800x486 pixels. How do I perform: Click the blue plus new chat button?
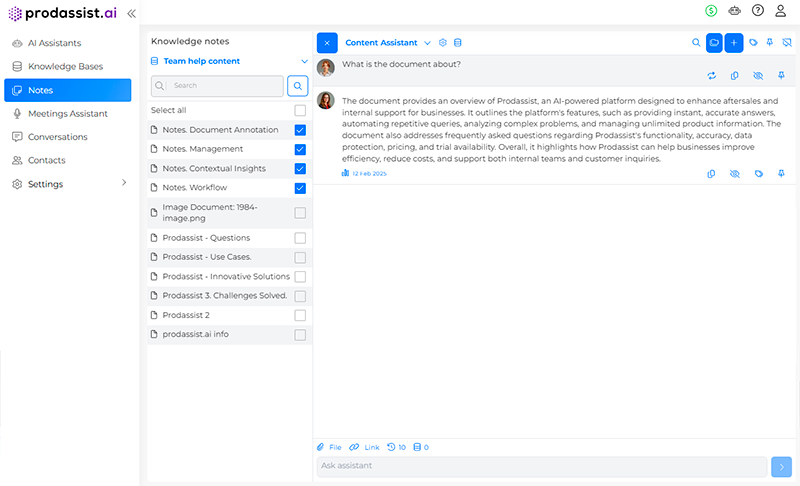pos(734,43)
